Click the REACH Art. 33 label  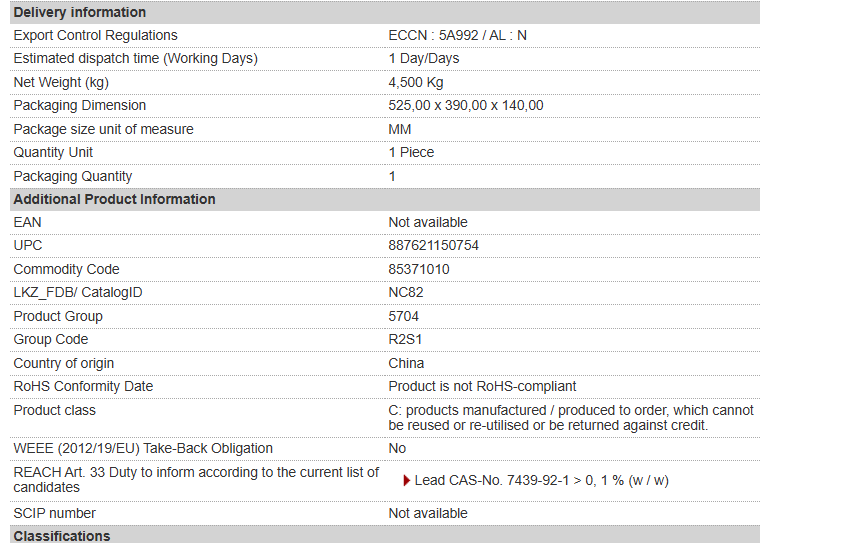pos(196,479)
